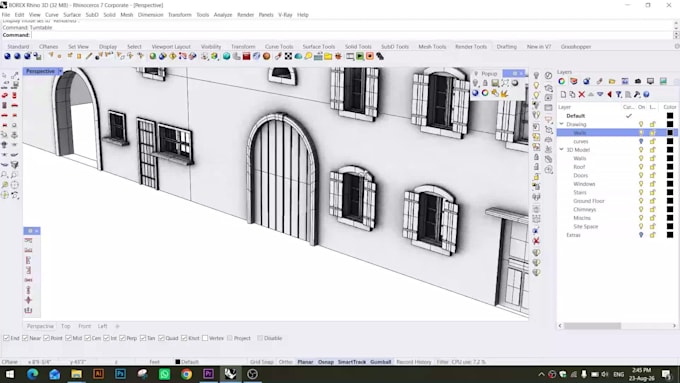This screenshot has height=383, width=680.
Task: Collapse the 3D Model layer group
Action: 562,150
